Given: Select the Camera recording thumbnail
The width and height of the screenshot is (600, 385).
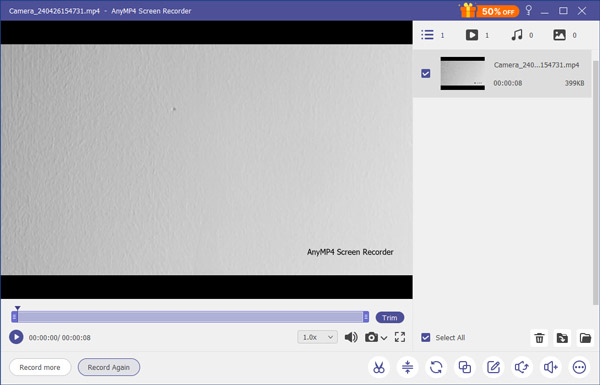Looking at the screenshot, I should 463,73.
